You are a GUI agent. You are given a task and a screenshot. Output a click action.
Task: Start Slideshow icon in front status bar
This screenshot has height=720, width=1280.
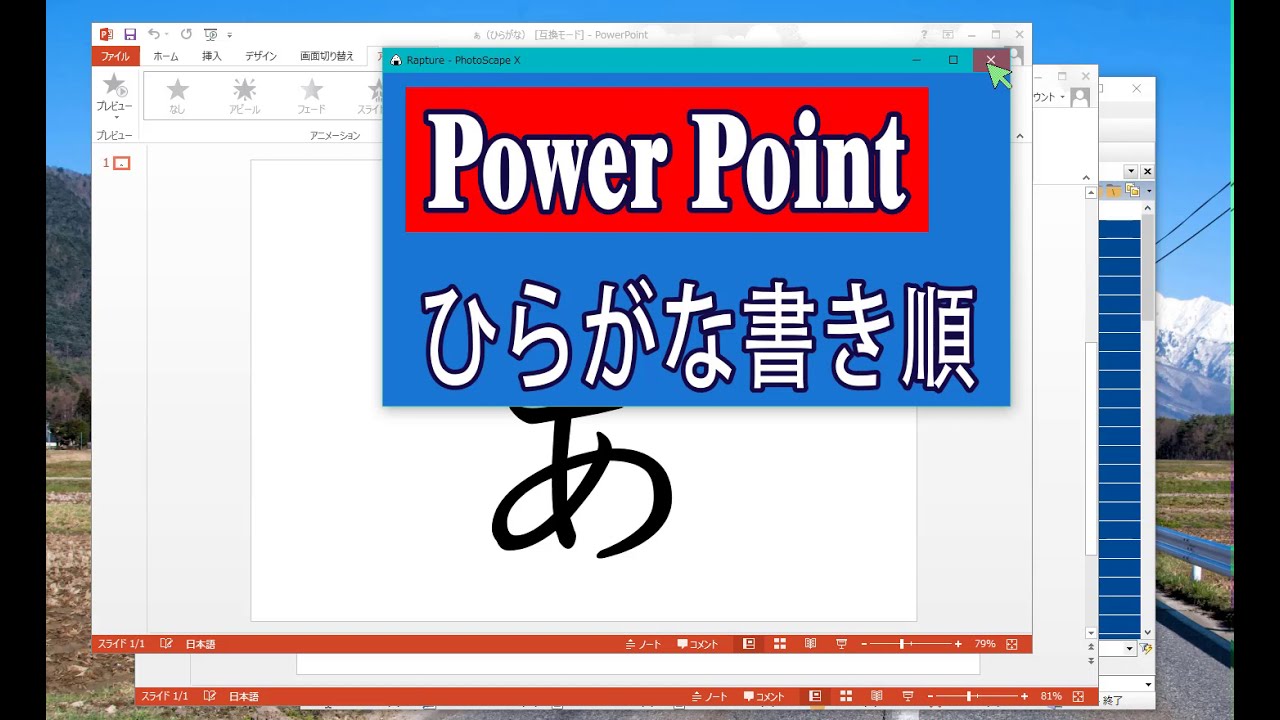point(842,644)
